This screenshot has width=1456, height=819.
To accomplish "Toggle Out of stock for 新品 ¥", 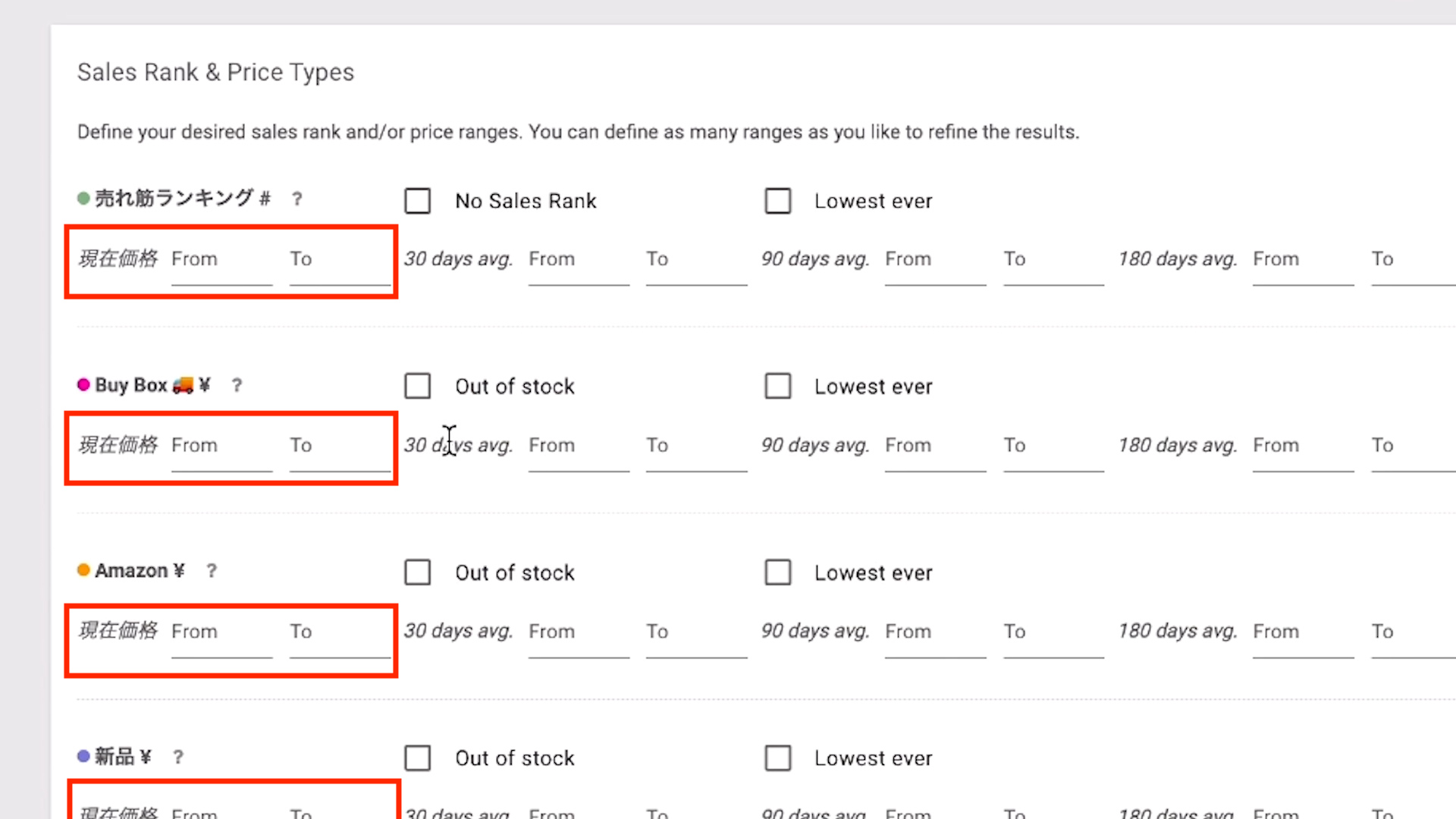I will pos(418,758).
